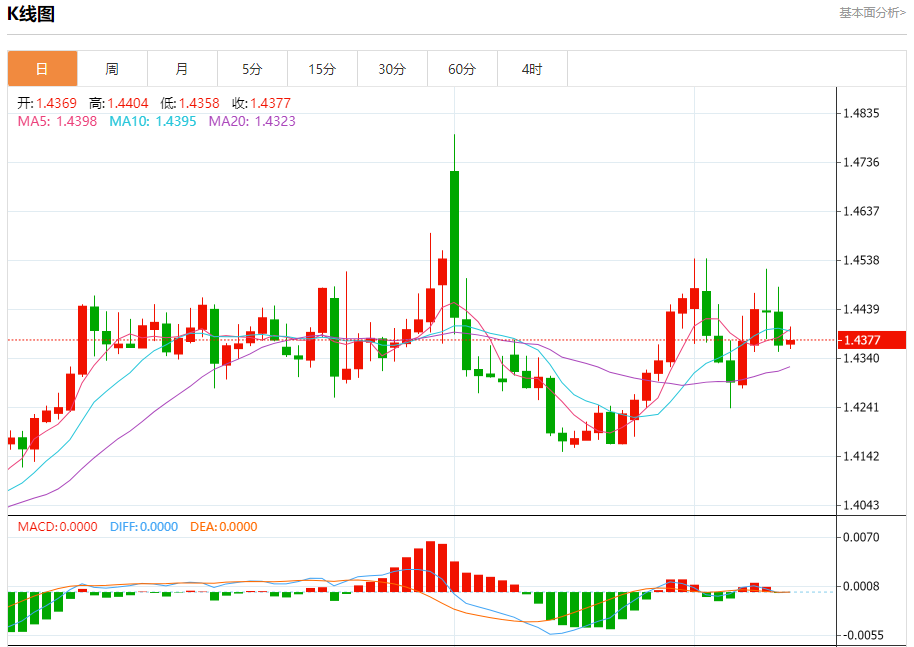
Task: Click the 1.4142 price axis label
Action: pos(861,456)
